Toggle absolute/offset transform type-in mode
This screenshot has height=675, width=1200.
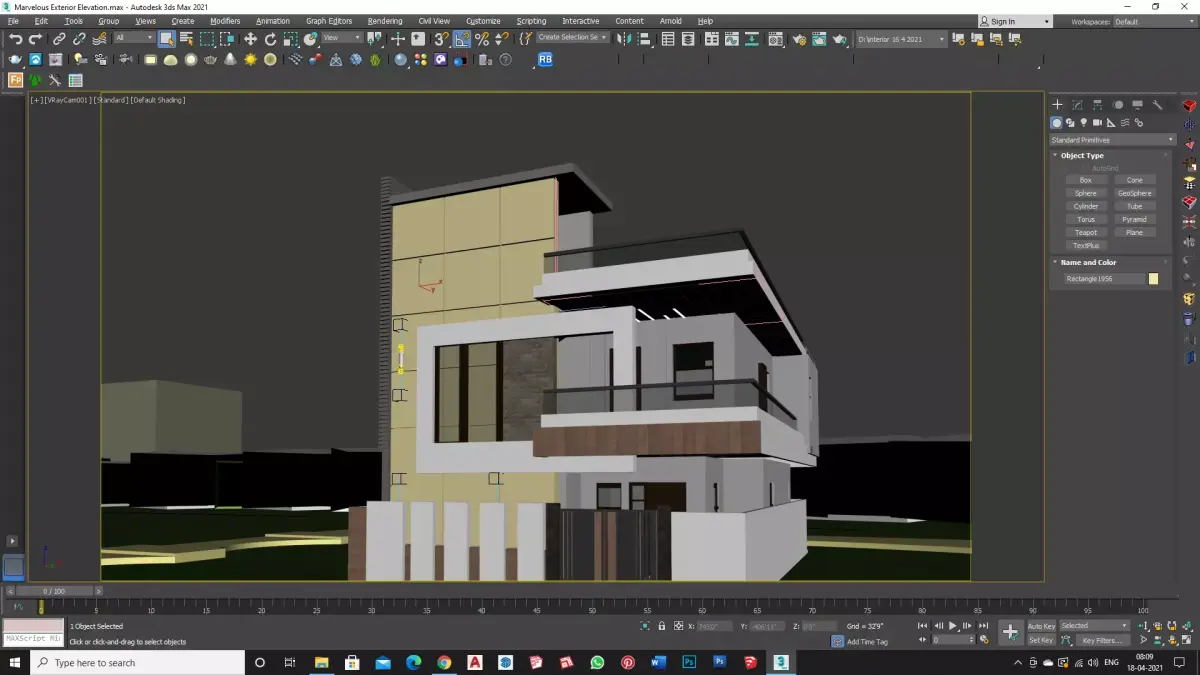pos(679,626)
